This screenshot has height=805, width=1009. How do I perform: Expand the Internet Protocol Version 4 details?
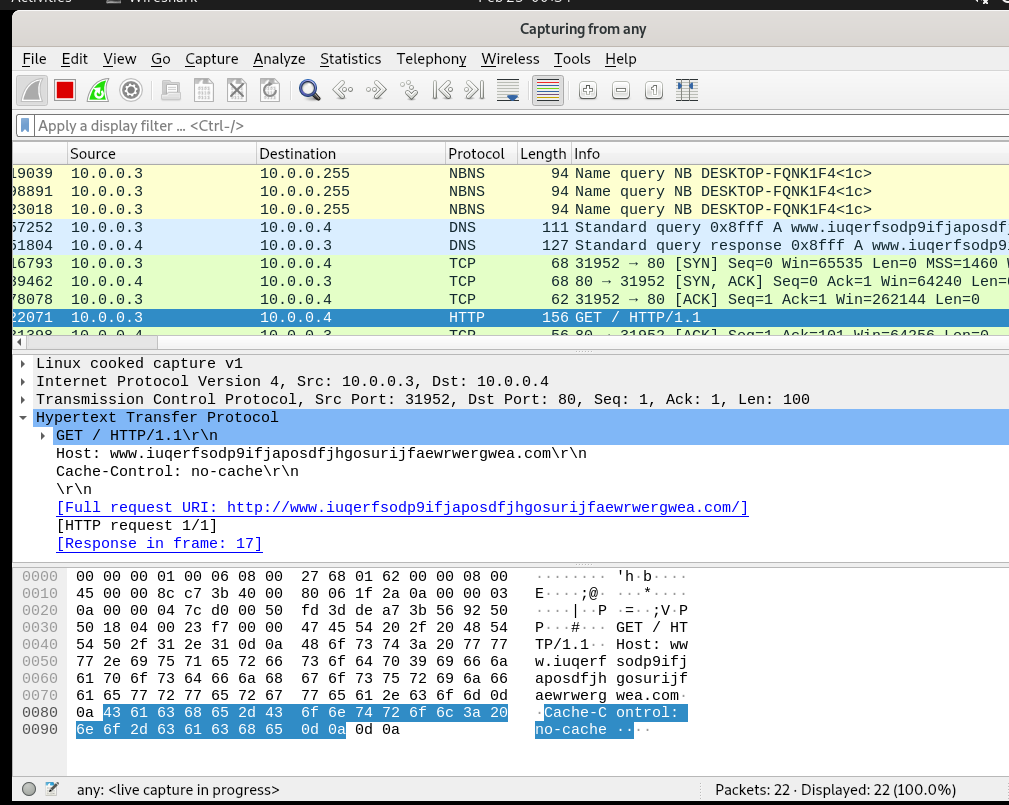click(x=22, y=381)
